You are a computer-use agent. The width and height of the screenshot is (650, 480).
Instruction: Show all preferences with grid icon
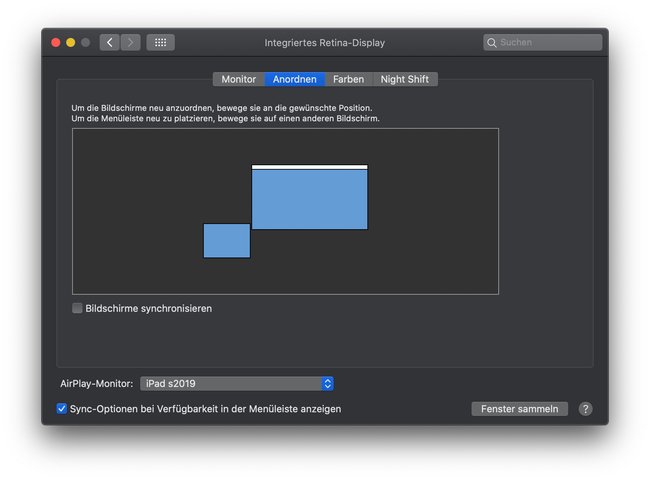click(x=160, y=42)
